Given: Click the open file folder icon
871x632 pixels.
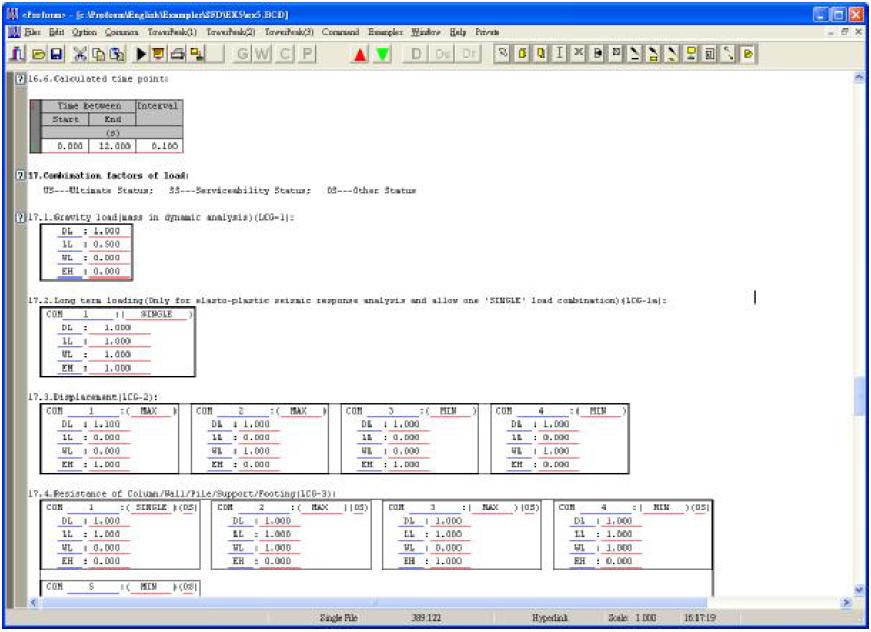Looking at the screenshot, I should click(x=38, y=54).
